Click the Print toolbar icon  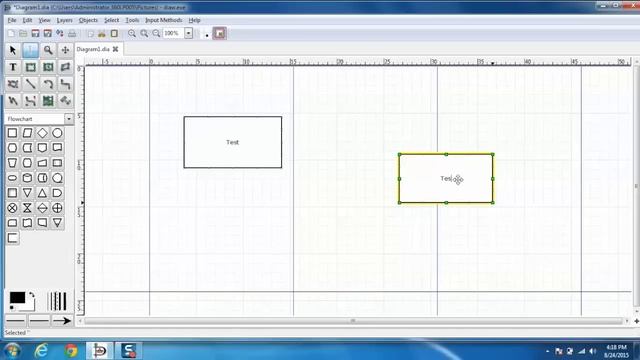point(72,33)
